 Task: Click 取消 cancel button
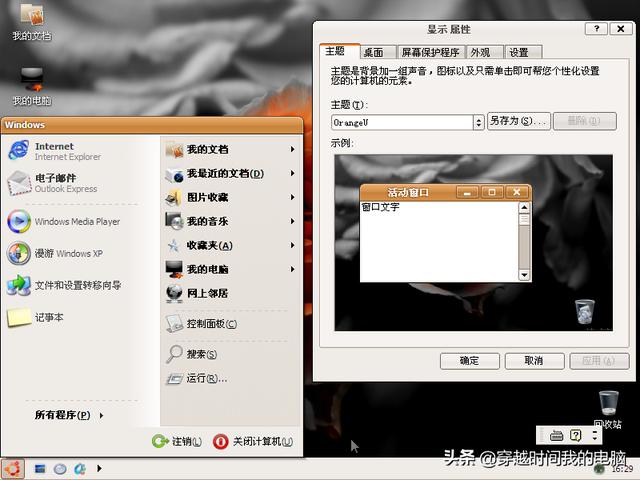pyautogui.click(x=534, y=361)
